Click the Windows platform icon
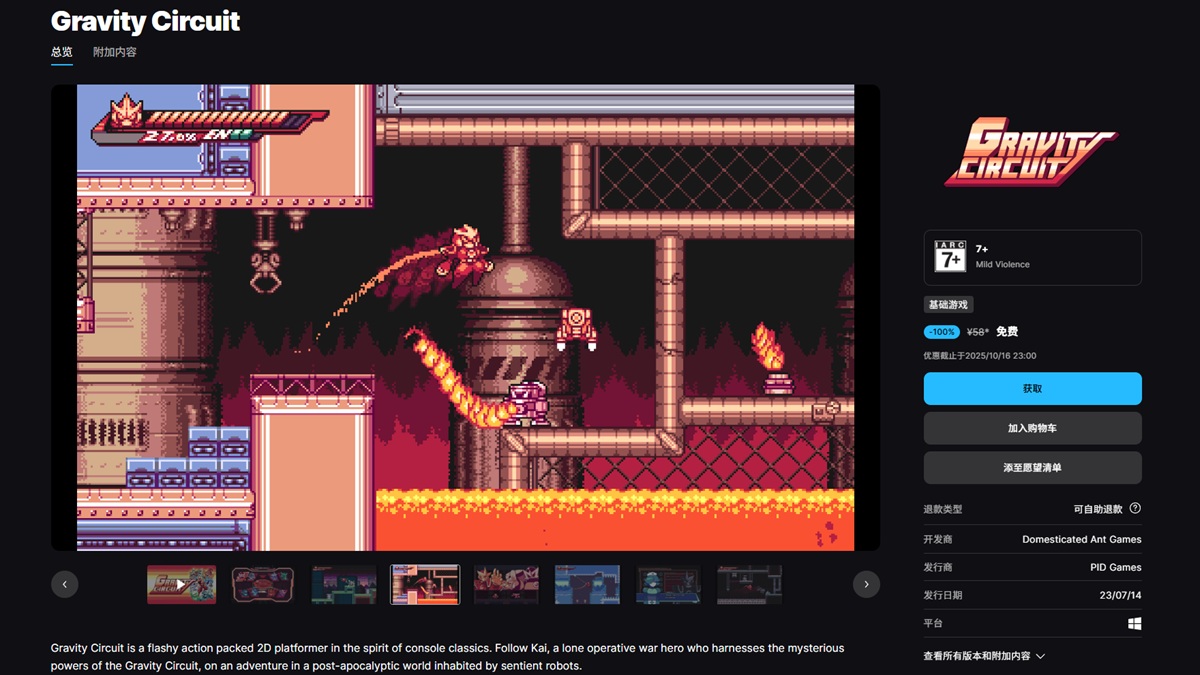Image resolution: width=1200 pixels, height=675 pixels. 1134,624
